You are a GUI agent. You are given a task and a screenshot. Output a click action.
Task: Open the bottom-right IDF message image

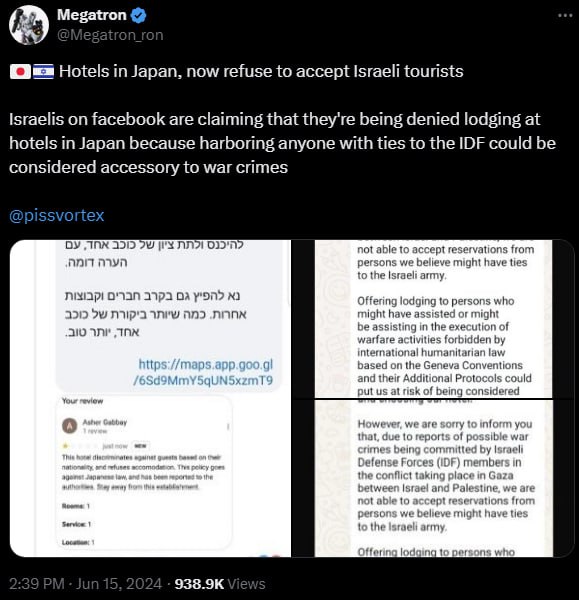[433, 478]
